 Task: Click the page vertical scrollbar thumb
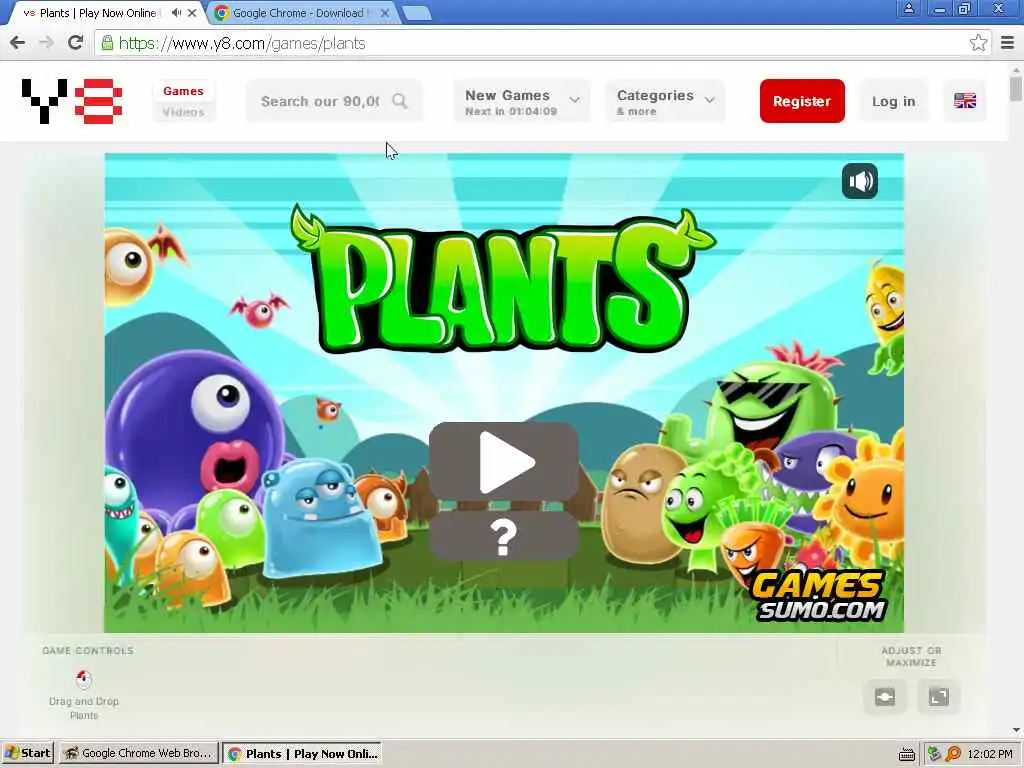tap(1016, 89)
